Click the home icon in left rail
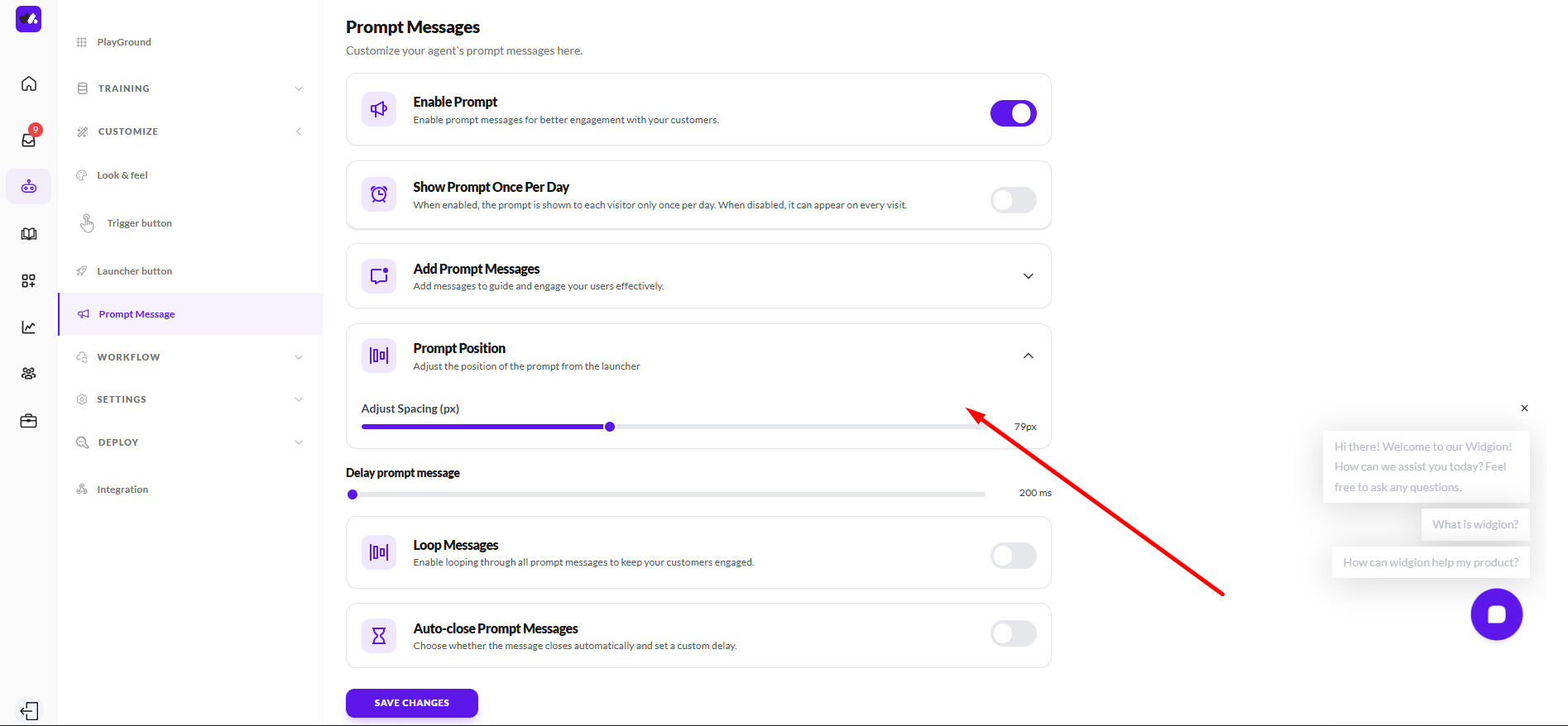 pyautogui.click(x=29, y=84)
